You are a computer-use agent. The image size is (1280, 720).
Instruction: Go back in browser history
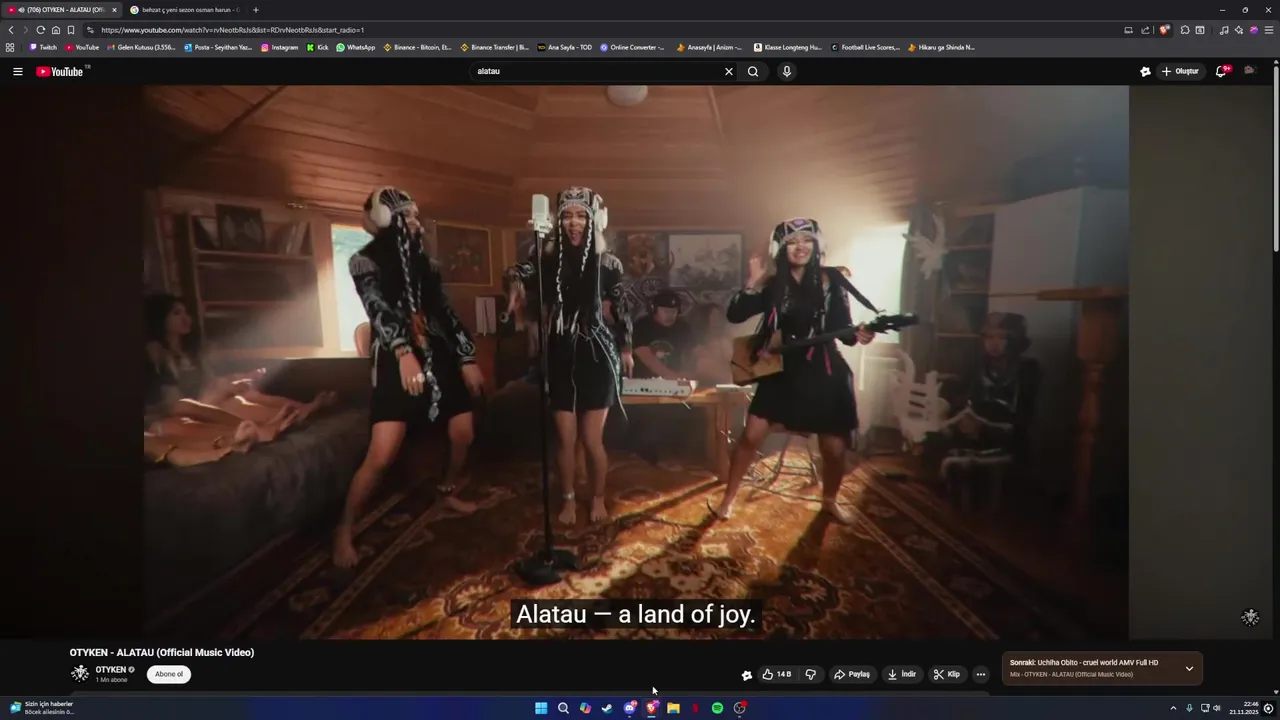pos(11,30)
